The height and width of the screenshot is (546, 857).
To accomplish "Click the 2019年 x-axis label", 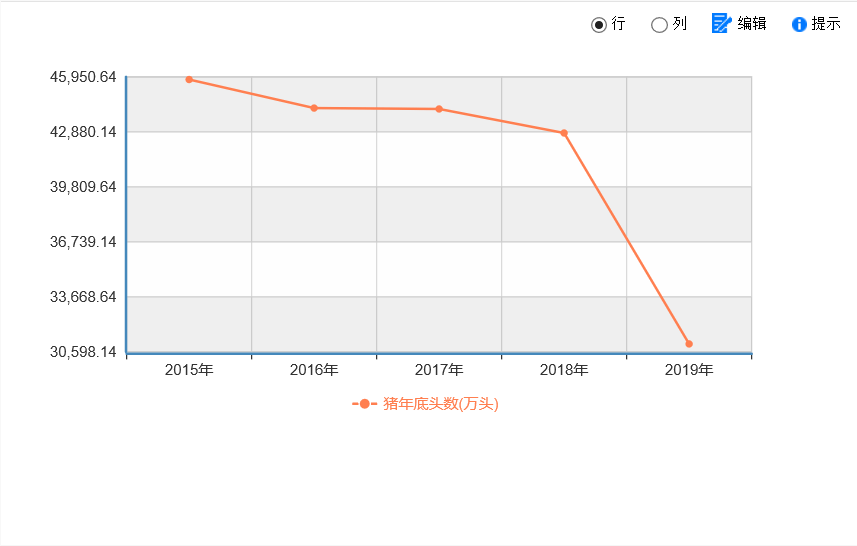I will tap(689, 370).
